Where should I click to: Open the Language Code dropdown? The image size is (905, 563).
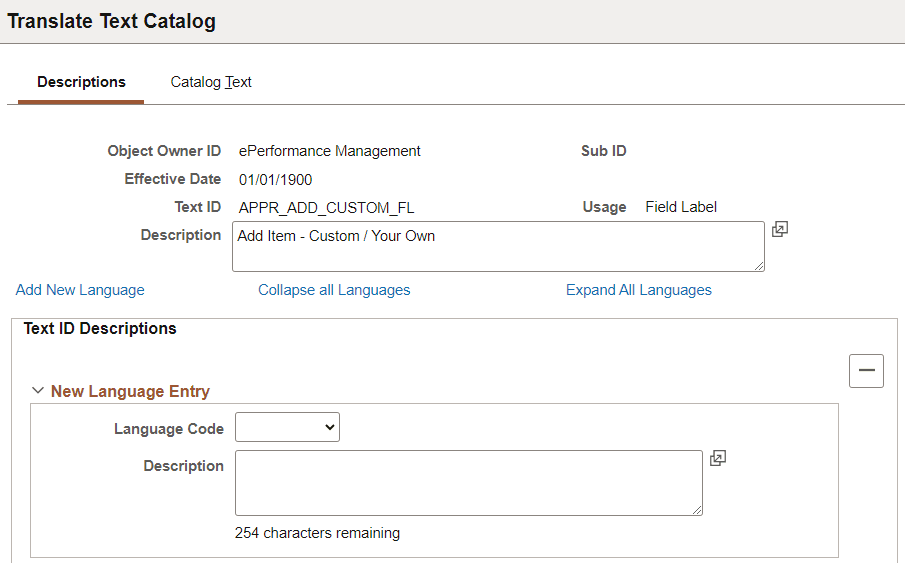click(x=287, y=428)
